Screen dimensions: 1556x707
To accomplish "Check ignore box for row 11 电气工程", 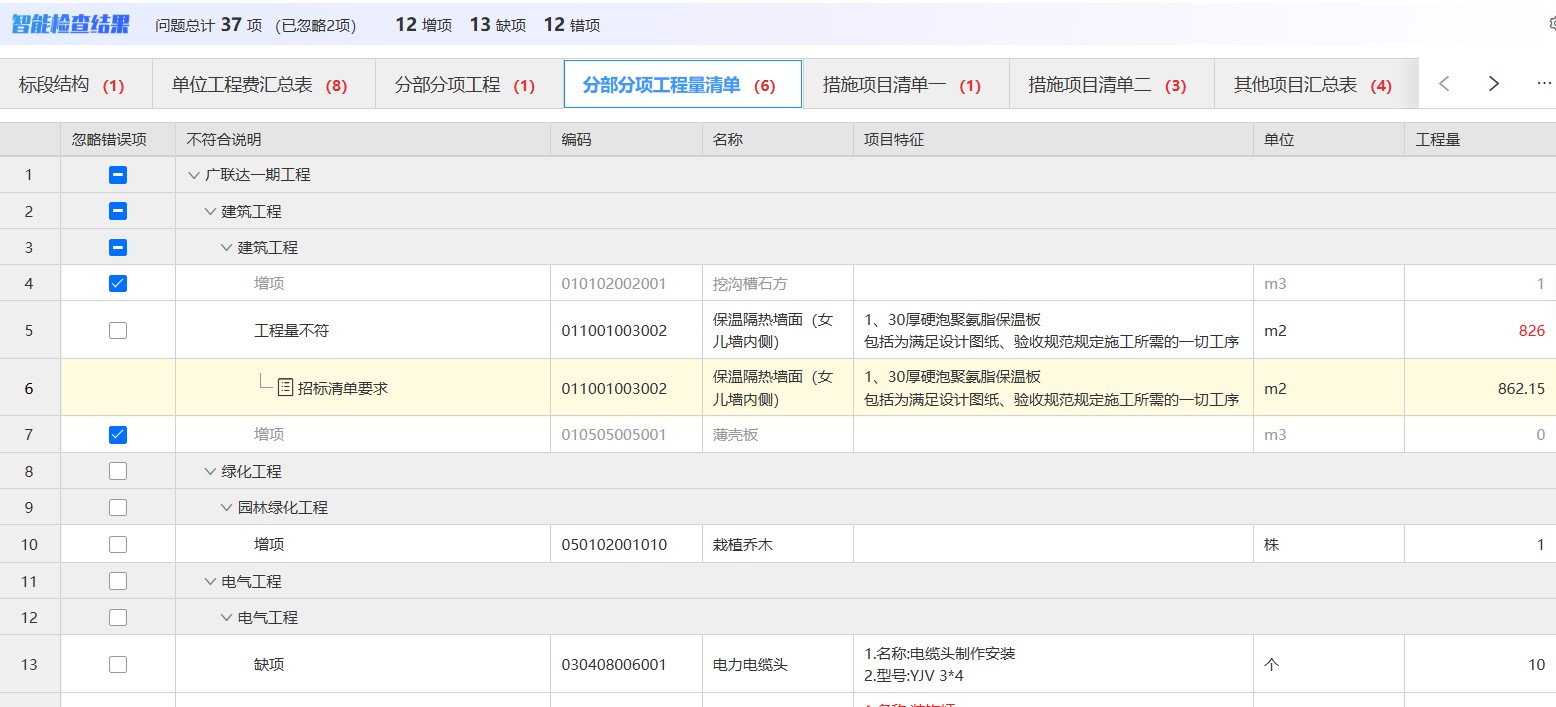I will click(118, 581).
